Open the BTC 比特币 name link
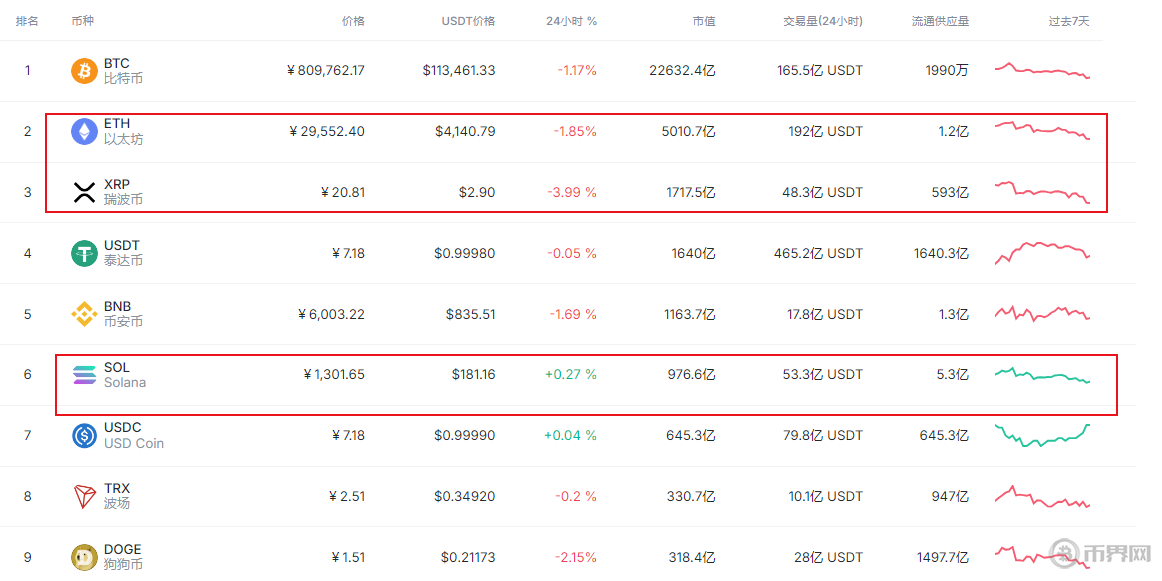This screenshot has height=581, width=1162. point(122,70)
